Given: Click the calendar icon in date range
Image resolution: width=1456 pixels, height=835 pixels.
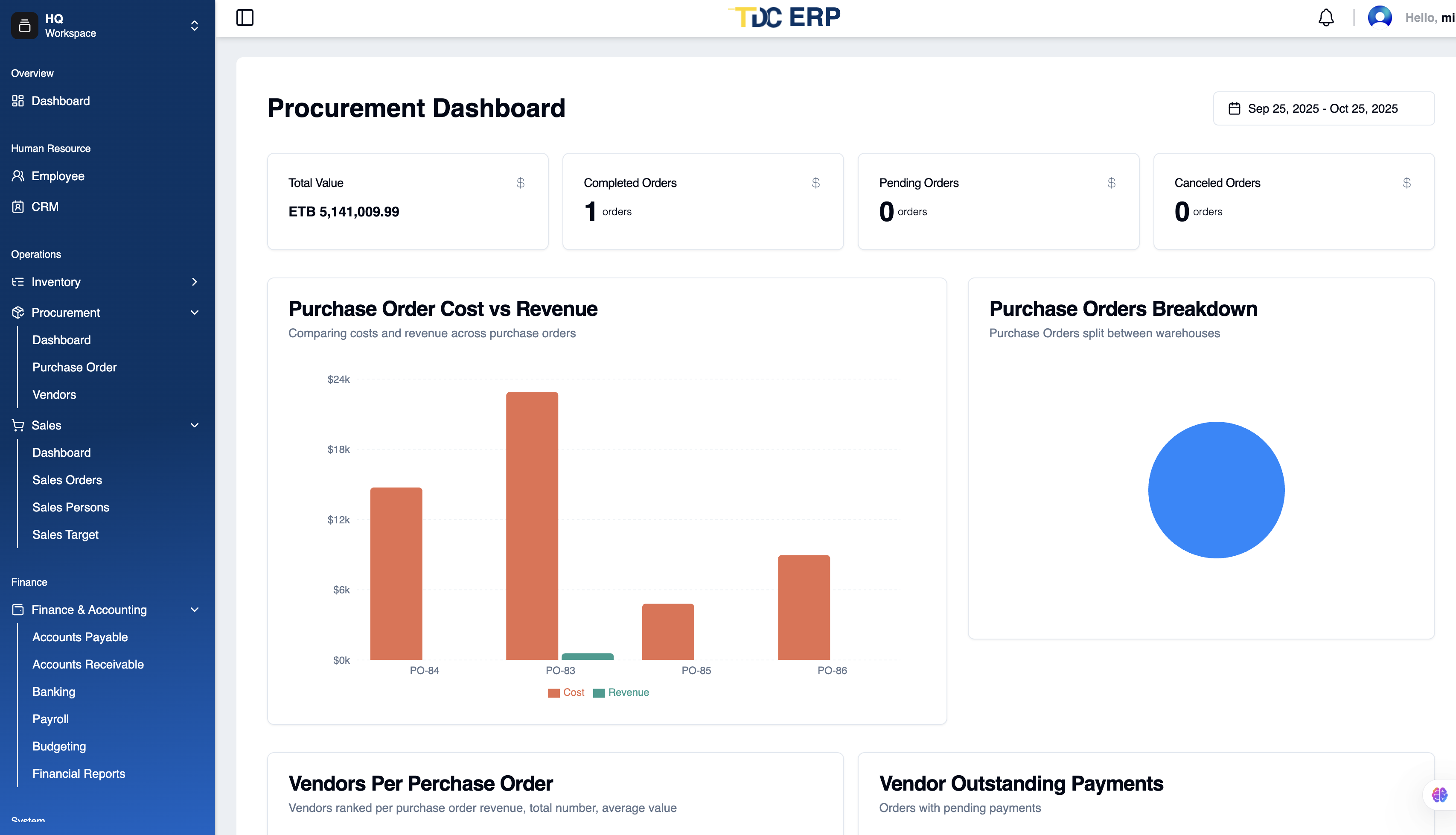Looking at the screenshot, I should (x=1234, y=109).
